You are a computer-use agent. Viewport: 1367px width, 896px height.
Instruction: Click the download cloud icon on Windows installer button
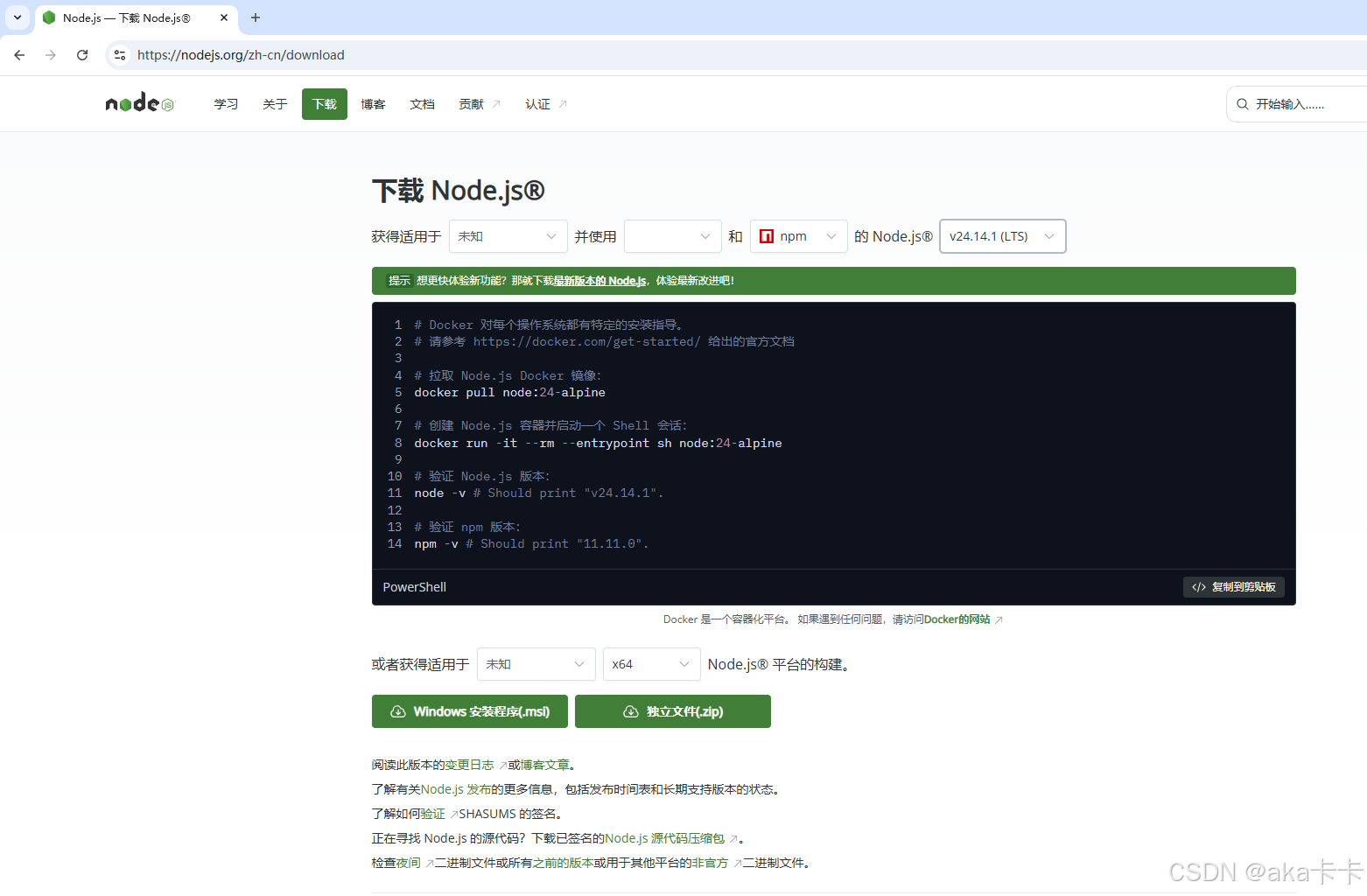(x=397, y=711)
